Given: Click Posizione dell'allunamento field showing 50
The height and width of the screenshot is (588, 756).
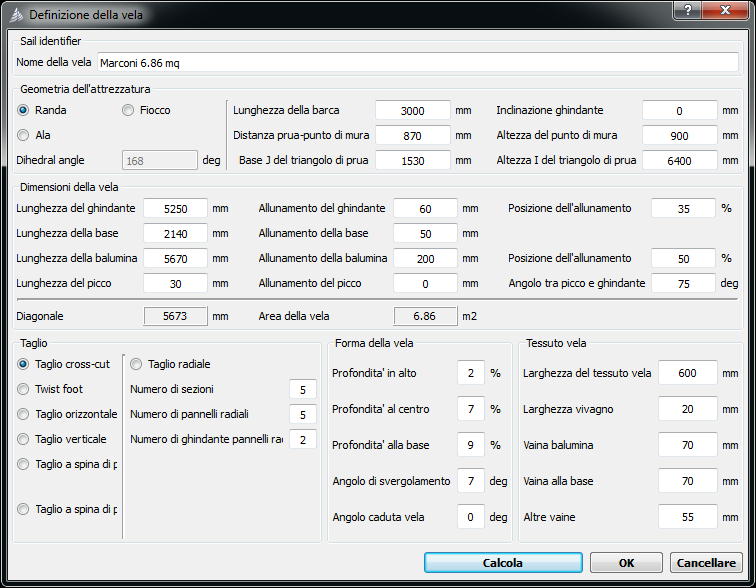Looking at the screenshot, I should point(683,259).
